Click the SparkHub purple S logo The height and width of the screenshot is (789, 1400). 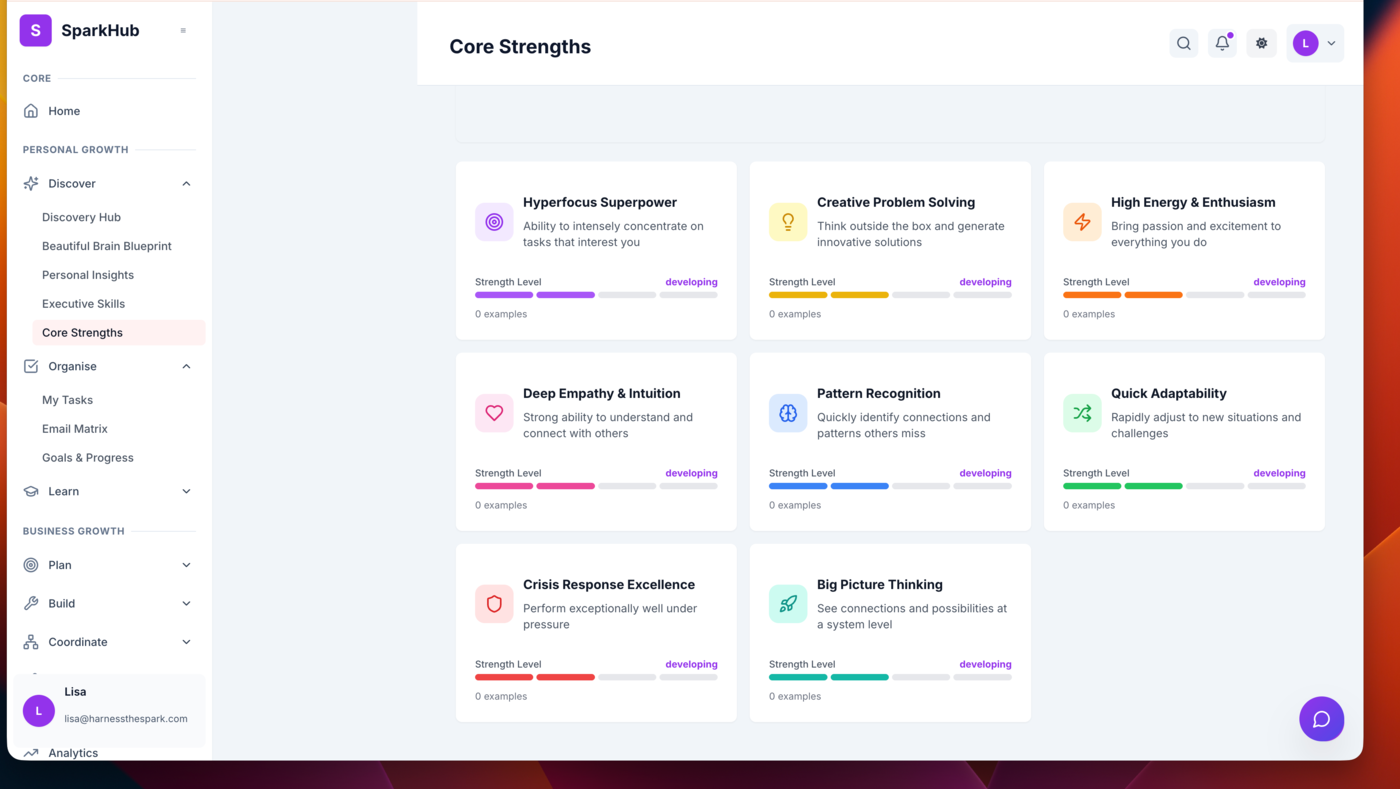(x=36, y=30)
